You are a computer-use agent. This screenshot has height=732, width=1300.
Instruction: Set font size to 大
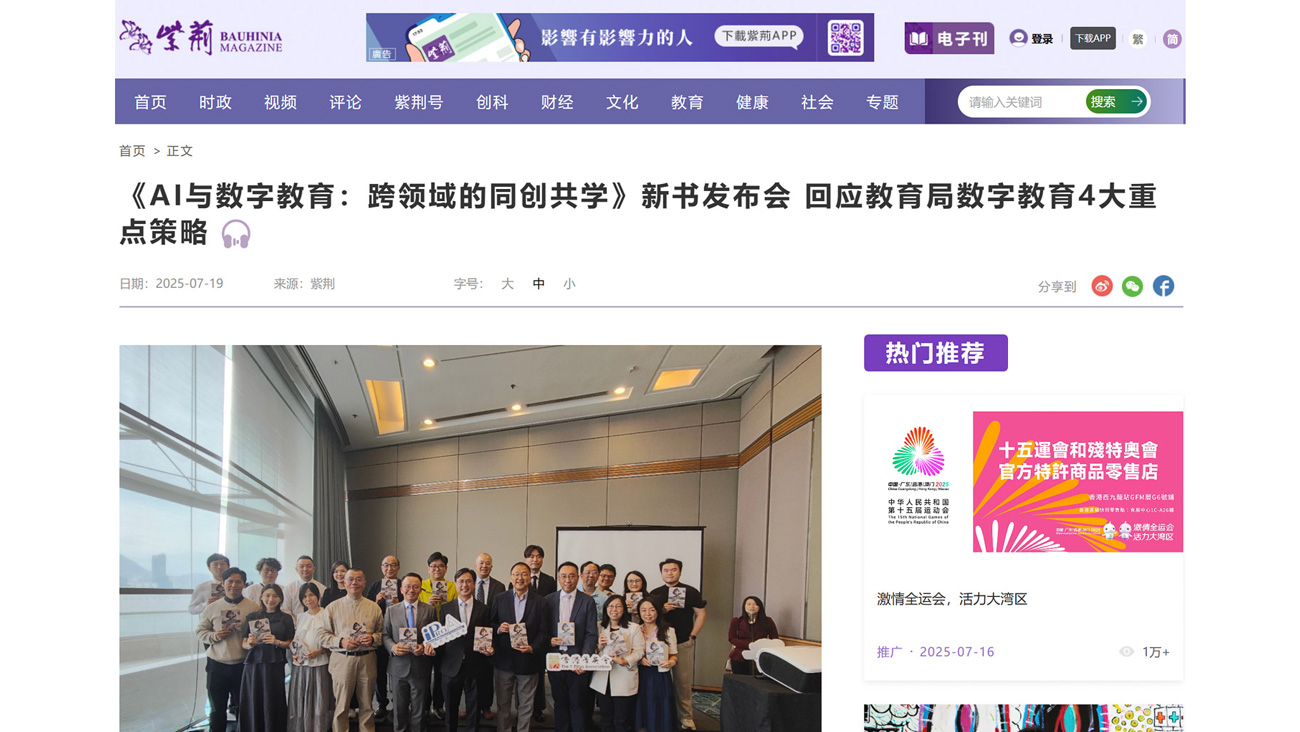click(x=507, y=284)
